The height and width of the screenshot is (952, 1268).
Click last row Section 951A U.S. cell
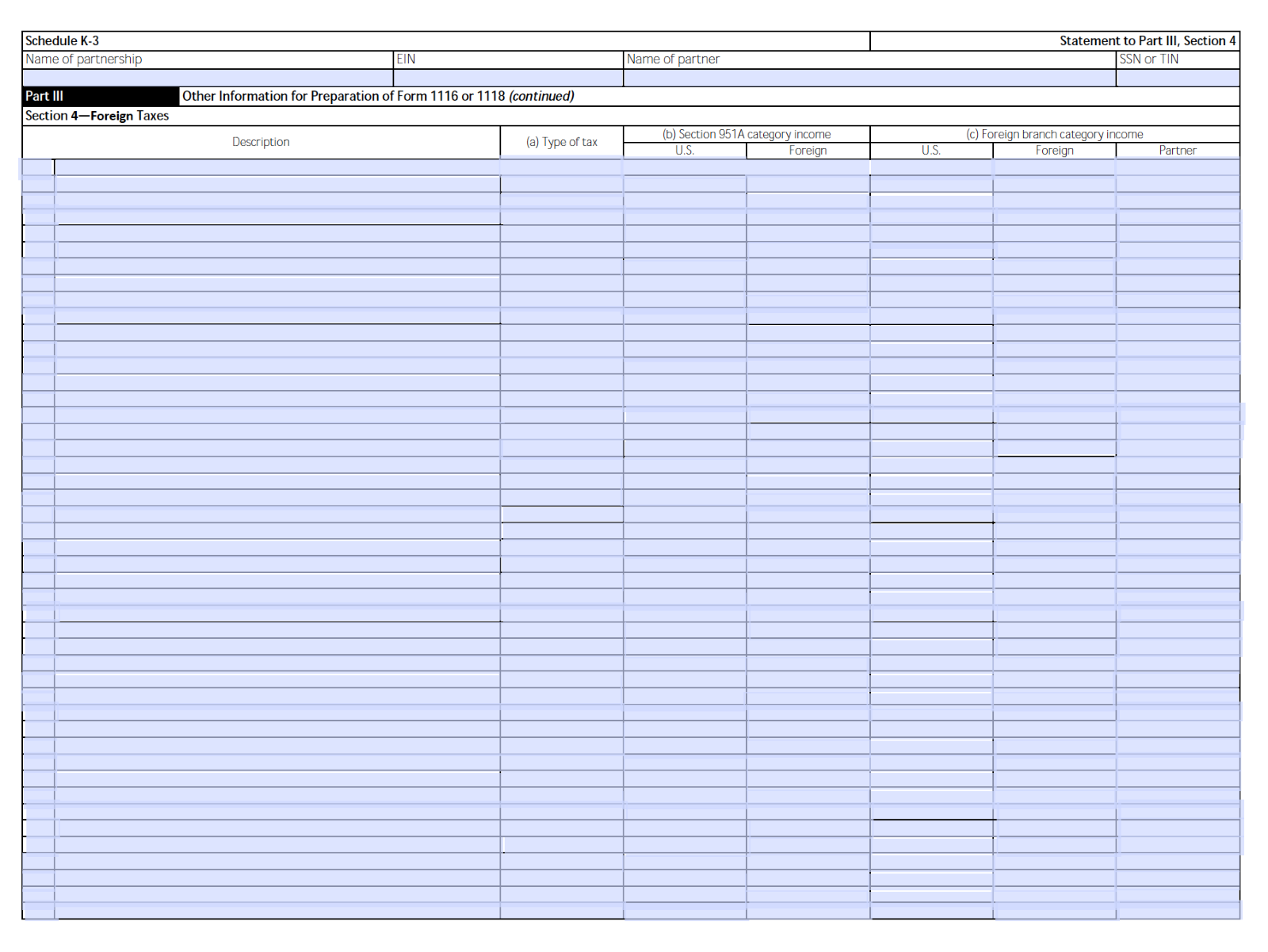click(x=685, y=911)
